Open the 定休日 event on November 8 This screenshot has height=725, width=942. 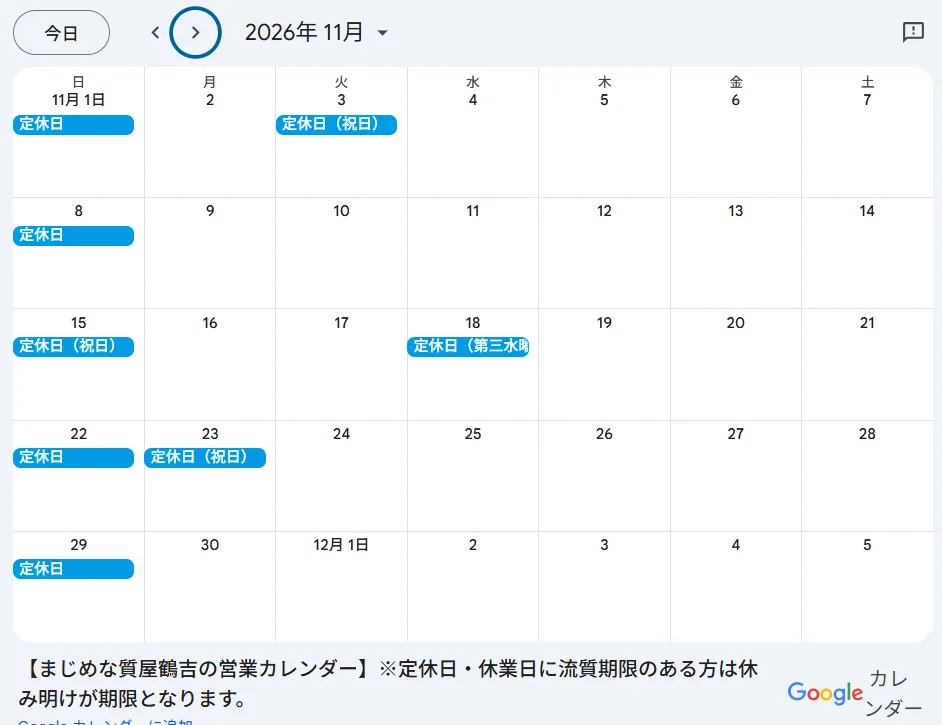pyautogui.click(x=73, y=235)
